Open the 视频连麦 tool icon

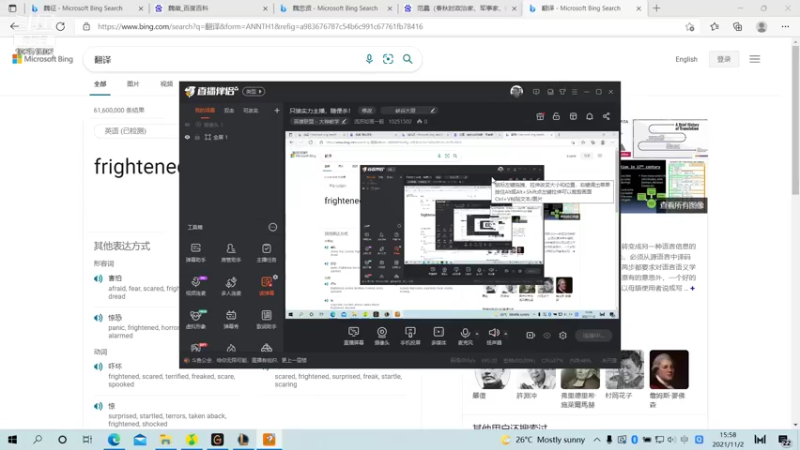point(196,286)
